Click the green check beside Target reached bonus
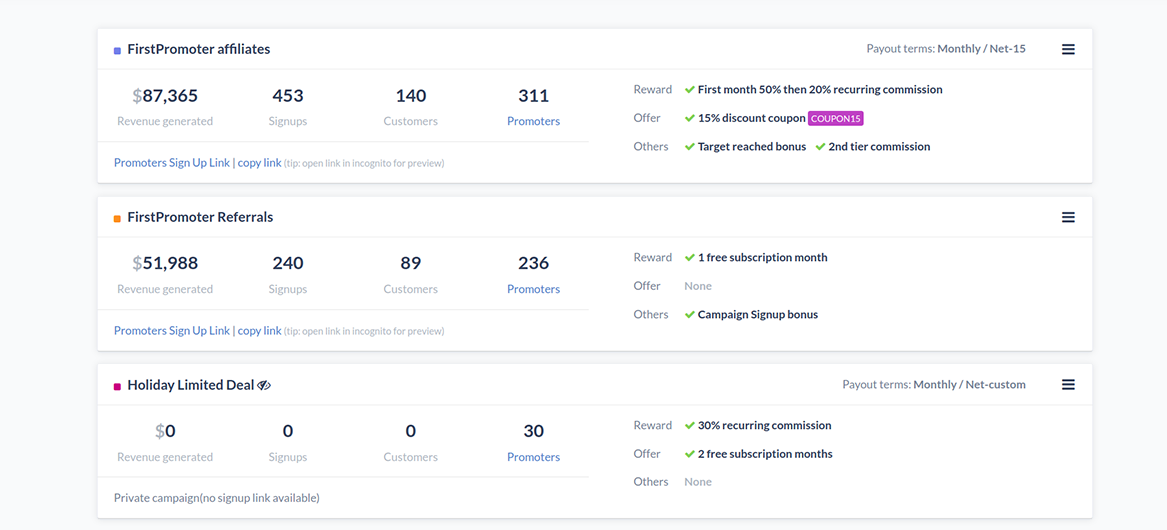The image size is (1167, 530). [689, 147]
